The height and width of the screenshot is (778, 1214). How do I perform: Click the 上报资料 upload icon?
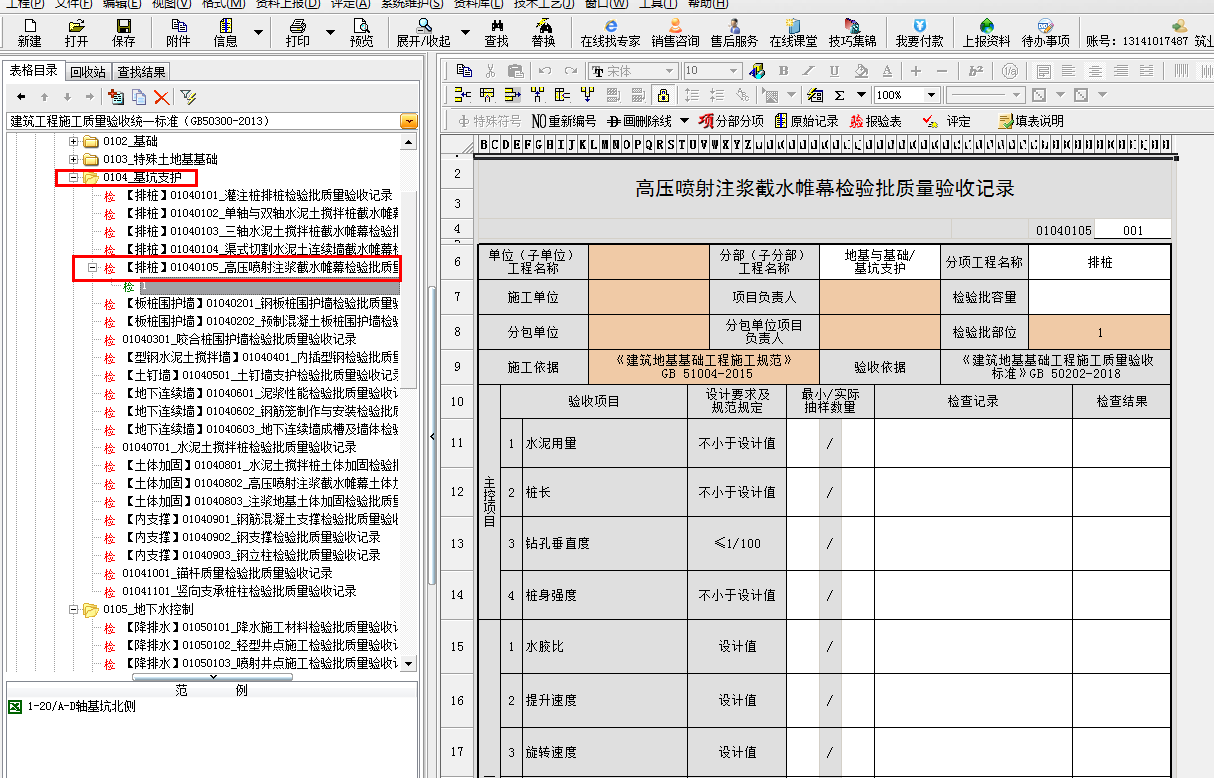click(x=986, y=32)
